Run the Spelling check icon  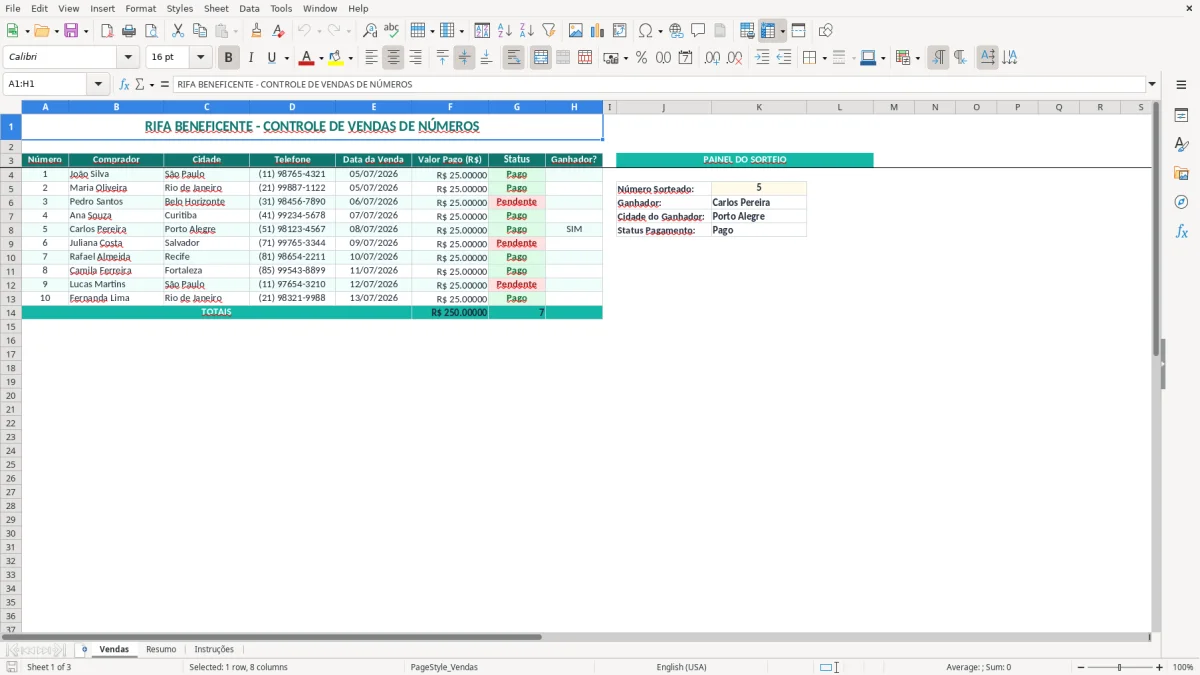point(391,31)
